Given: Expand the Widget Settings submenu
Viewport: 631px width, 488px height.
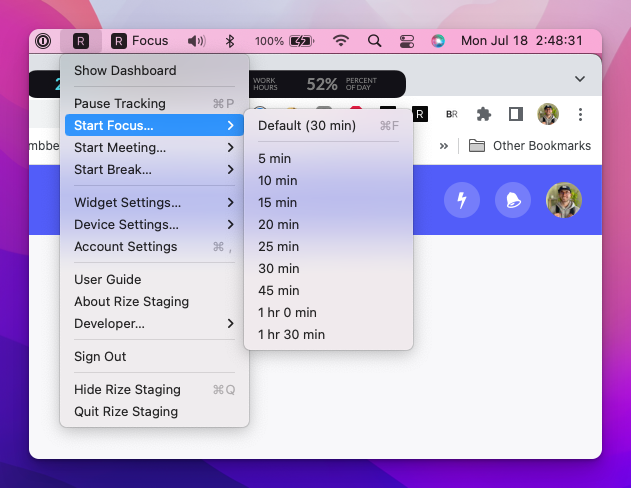Looking at the screenshot, I should coord(154,202).
